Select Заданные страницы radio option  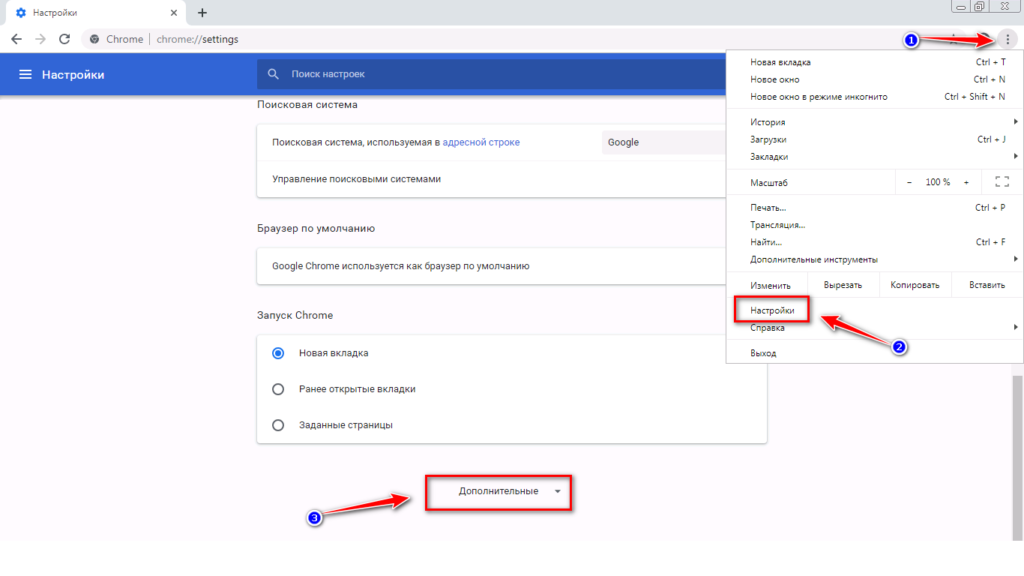tap(278, 425)
